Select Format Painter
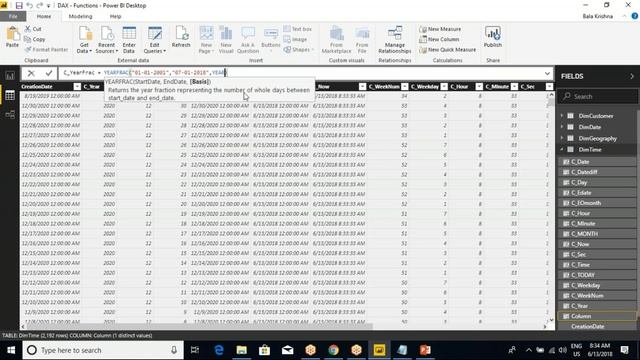The height and width of the screenshot is (360, 640). coord(46,49)
